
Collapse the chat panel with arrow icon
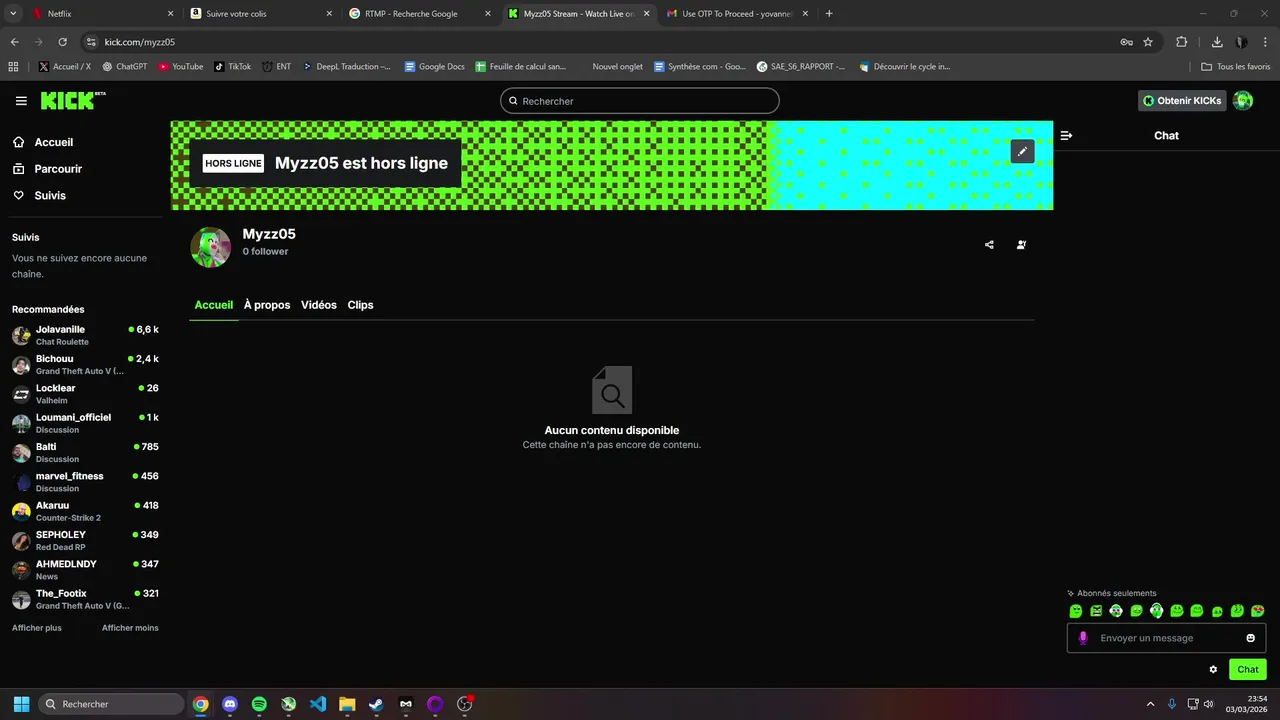click(x=1066, y=135)
